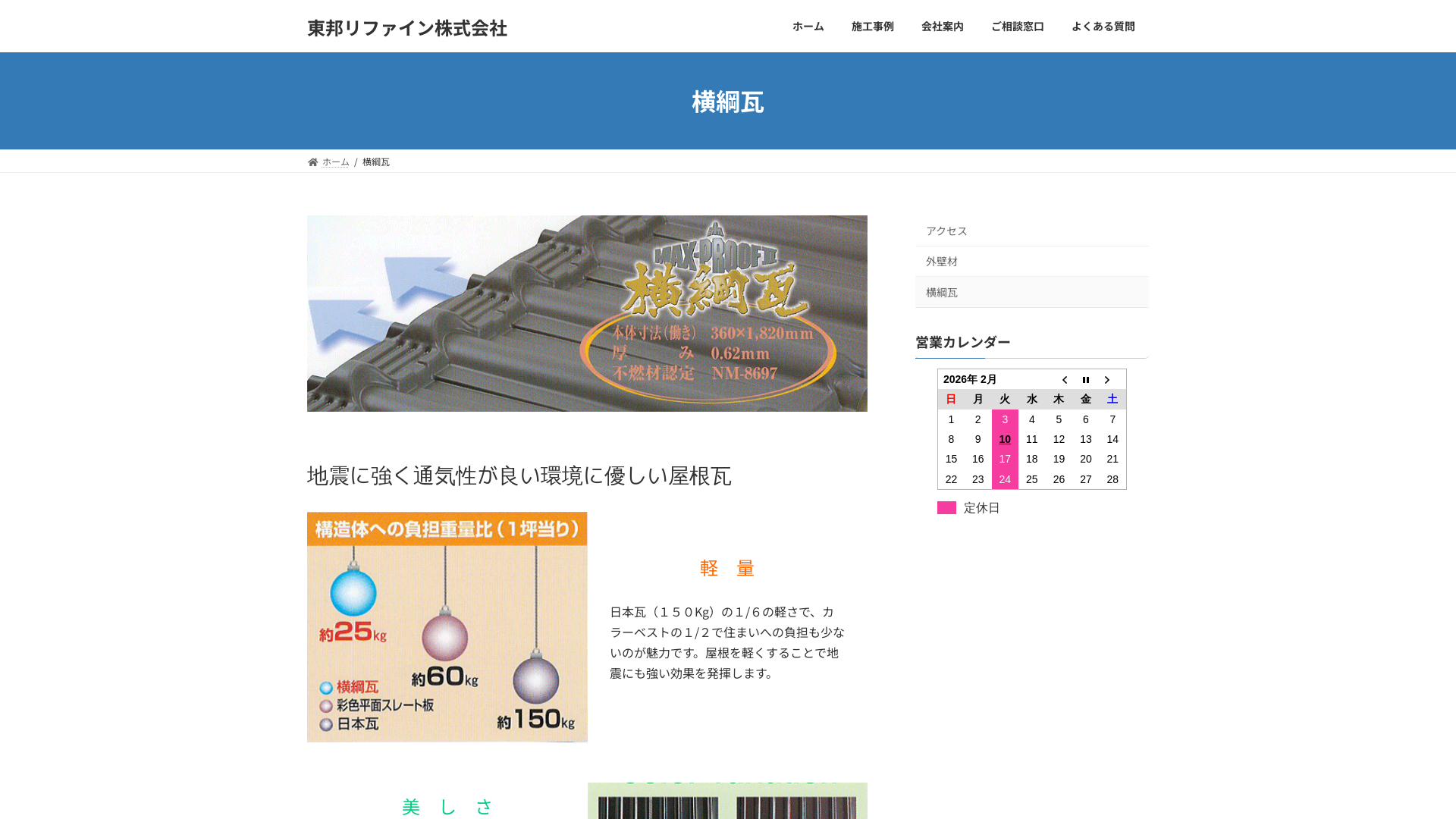Open よくある質問 from the navigation bar
The width and height of the screenshot is (1456, 819).
point(1103,27)
